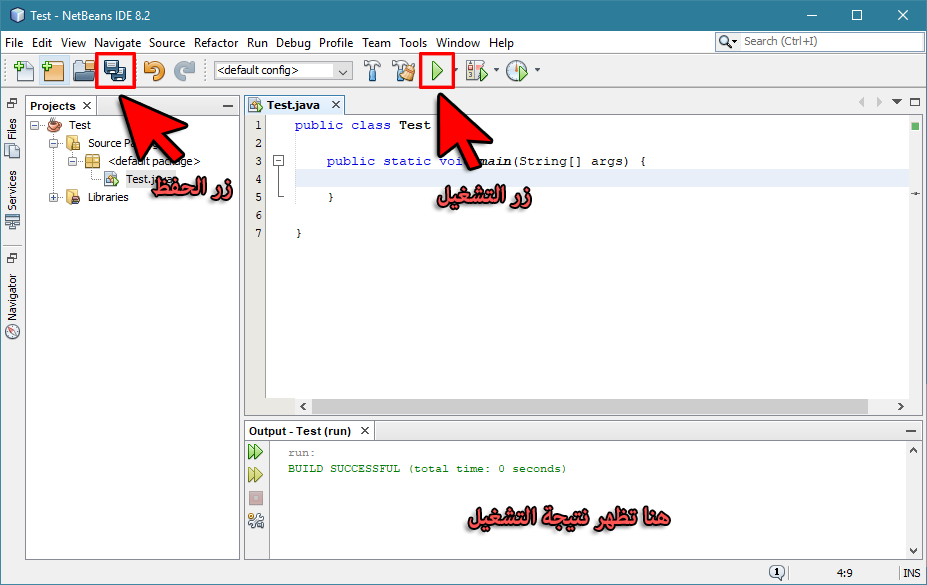Open the Help menu
Screen dimensions: 927x585
[501, 43]
